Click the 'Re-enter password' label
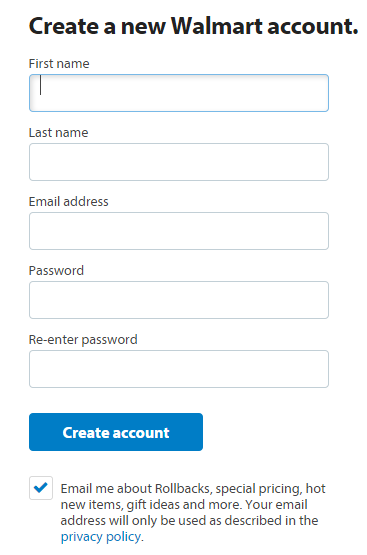The image size is (367, 555). point(83,340)
